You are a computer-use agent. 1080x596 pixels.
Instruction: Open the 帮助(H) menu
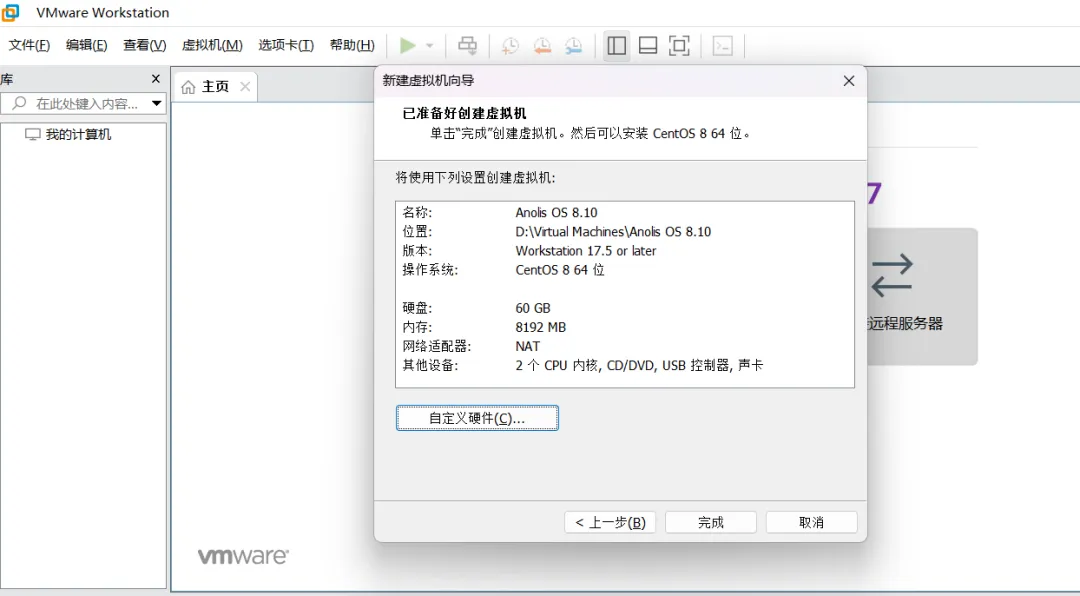pos(352,45)
